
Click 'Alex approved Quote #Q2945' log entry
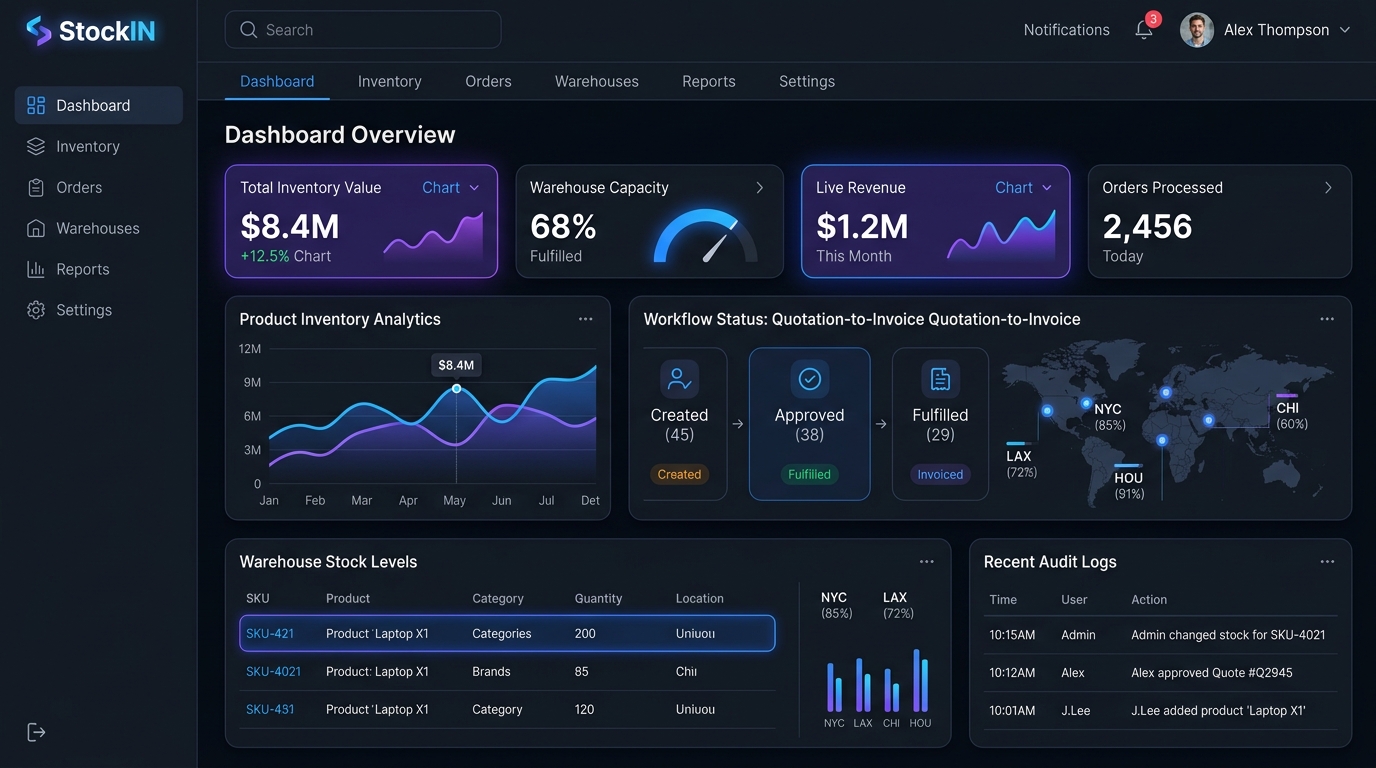click(x=1212, y=673)
